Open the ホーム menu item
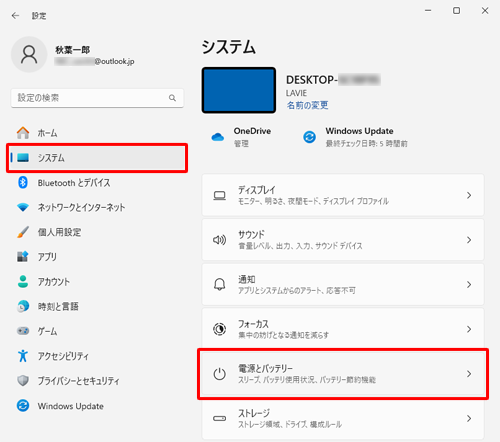This screenshot has width=500, height=442. pyautogui.click(x=97, y=133)
